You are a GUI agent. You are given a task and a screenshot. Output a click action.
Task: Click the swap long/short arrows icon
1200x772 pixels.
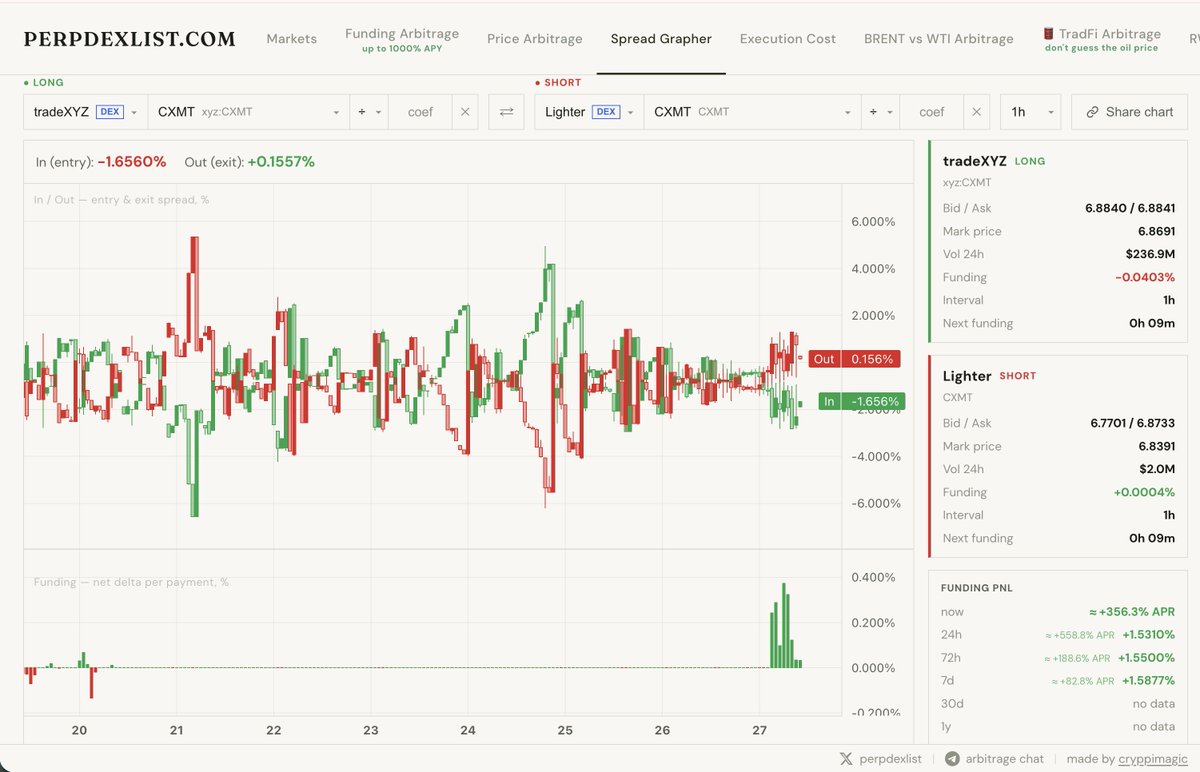click(506, 112)
